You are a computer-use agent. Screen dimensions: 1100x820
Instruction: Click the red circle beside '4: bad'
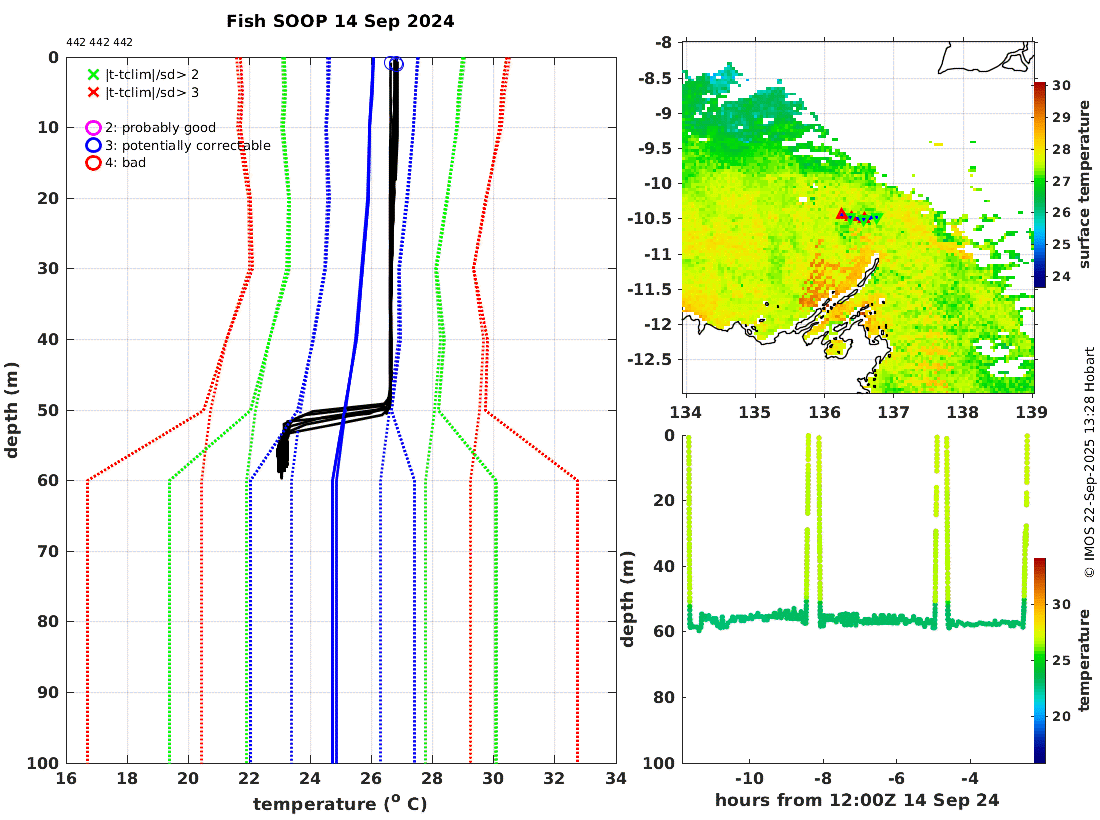(x=93, y=163)
